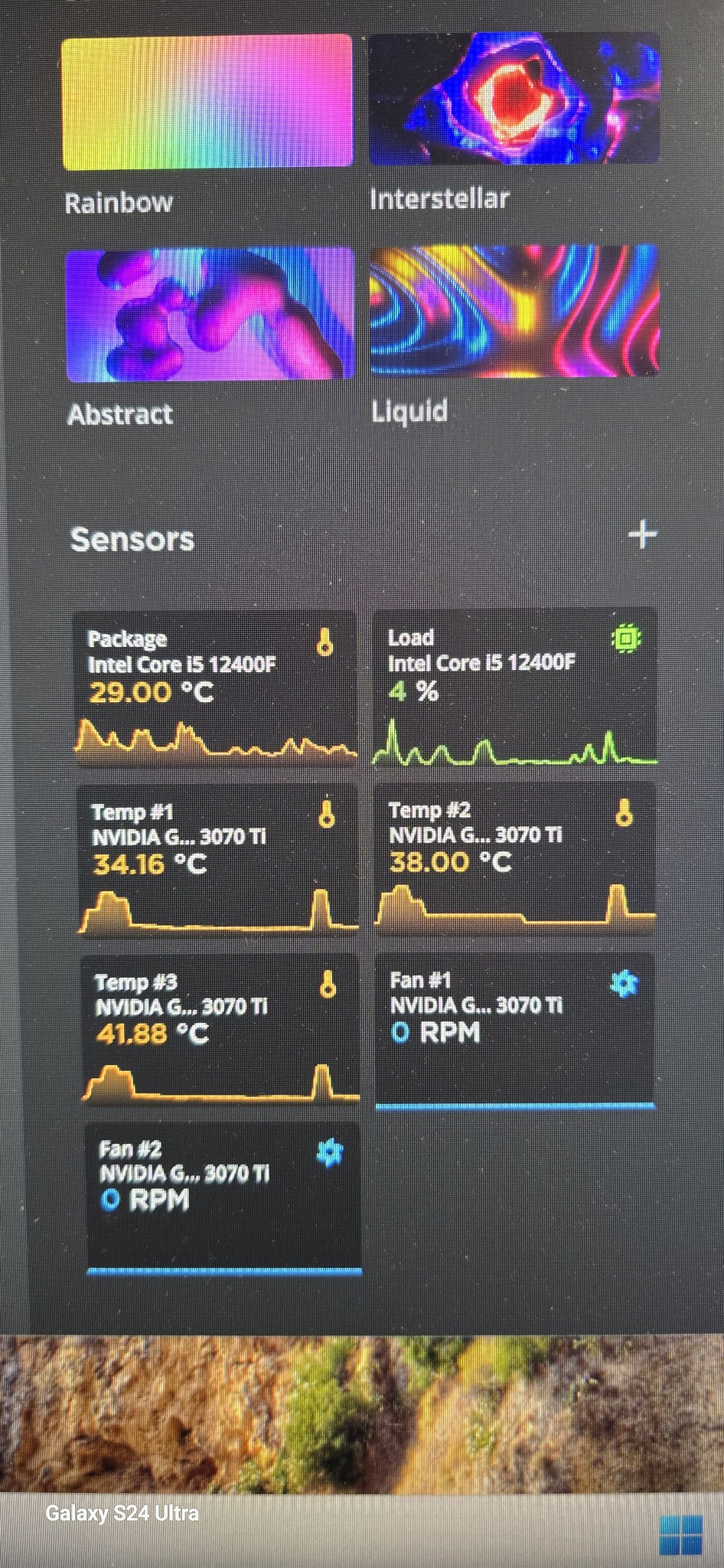The image size is (724, 1568).
Task: Select the Rainbow lighting effect thumbnail
Action: click(x=207, y=101)
